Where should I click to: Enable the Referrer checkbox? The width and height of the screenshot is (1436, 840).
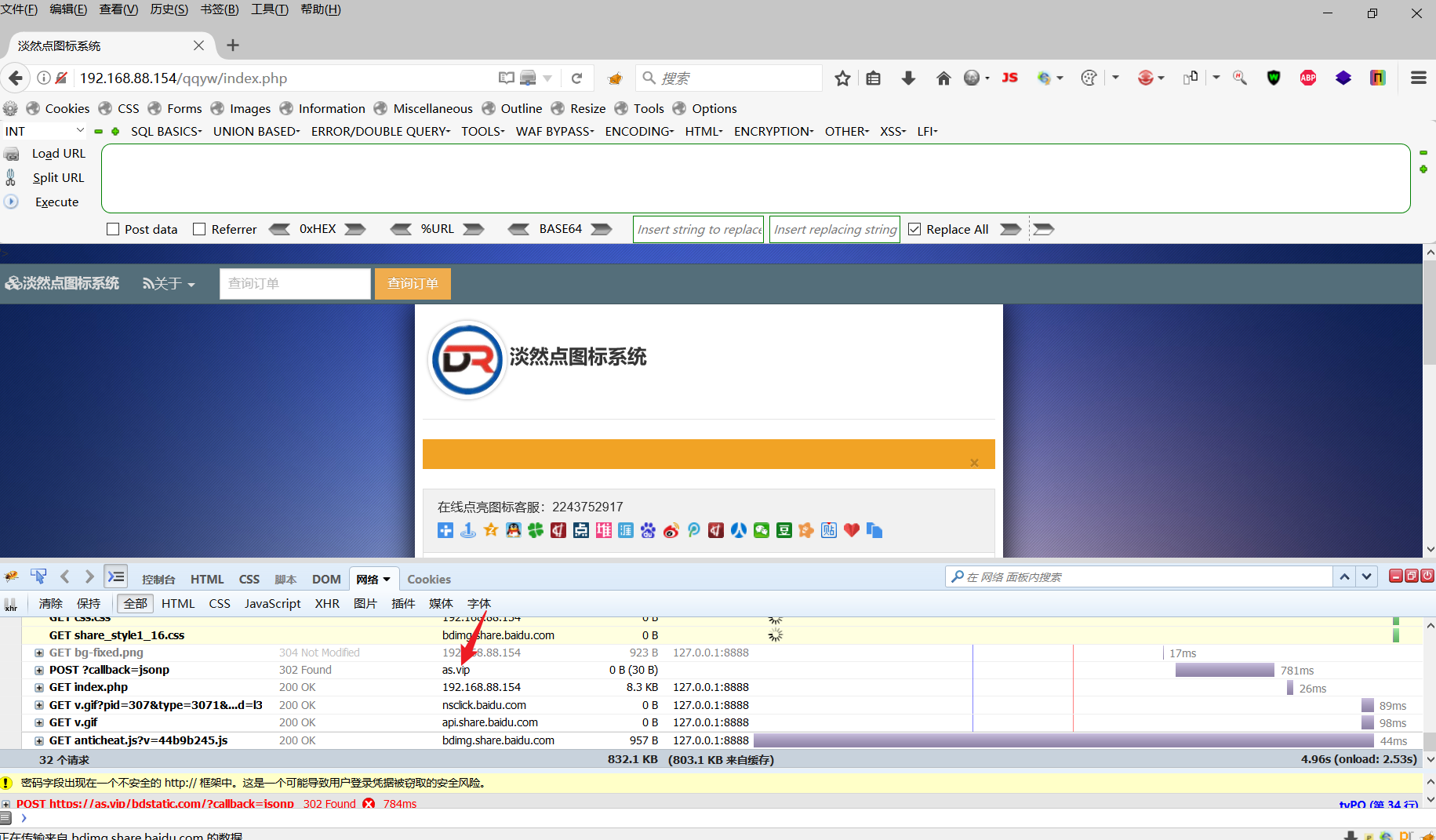[x=199, y=229]
